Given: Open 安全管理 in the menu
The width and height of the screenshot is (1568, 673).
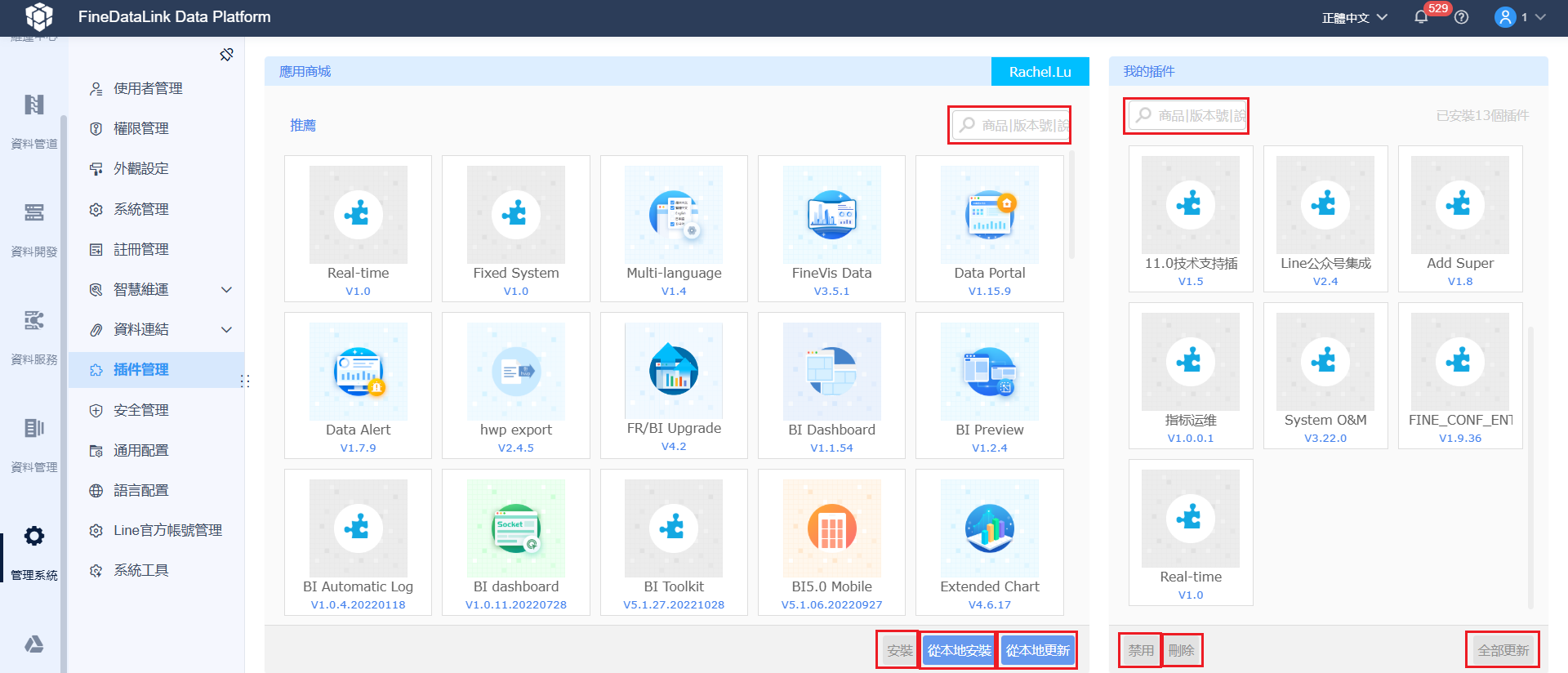Looking at the screenshot, I should click(x=156, y=410).
